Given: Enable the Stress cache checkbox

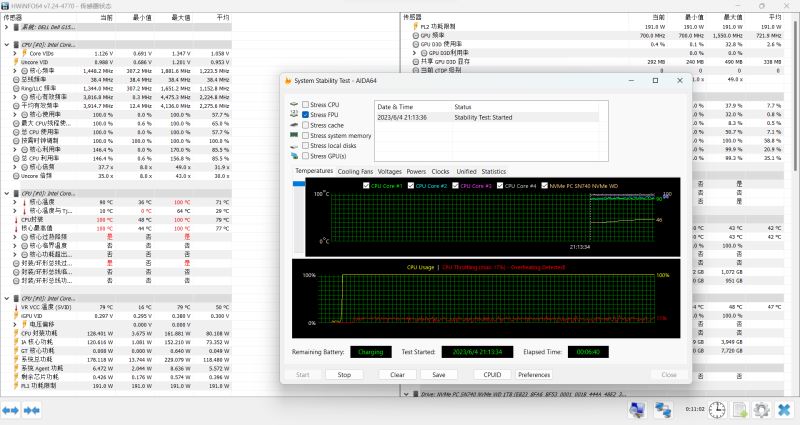Looking at the screenshot, I should pos(305,125).
